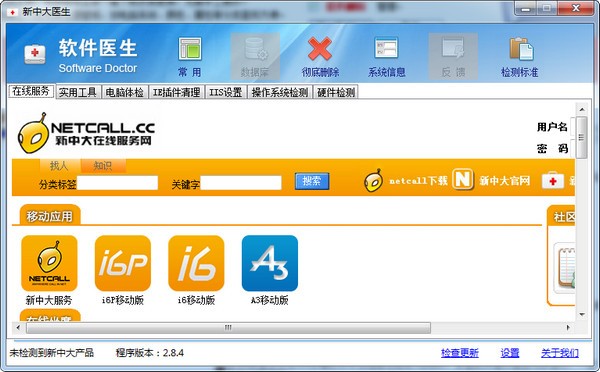Screen dimensions: 600x372
Task: Click the 密码 label
Action: [x=552, y=148]
